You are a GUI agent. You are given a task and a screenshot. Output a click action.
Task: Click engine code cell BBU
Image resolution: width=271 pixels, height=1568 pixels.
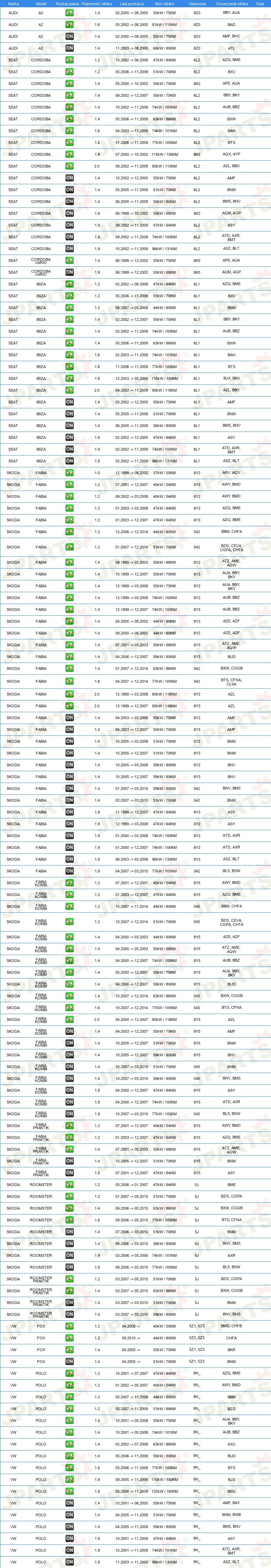click(x=231, y=1492)
